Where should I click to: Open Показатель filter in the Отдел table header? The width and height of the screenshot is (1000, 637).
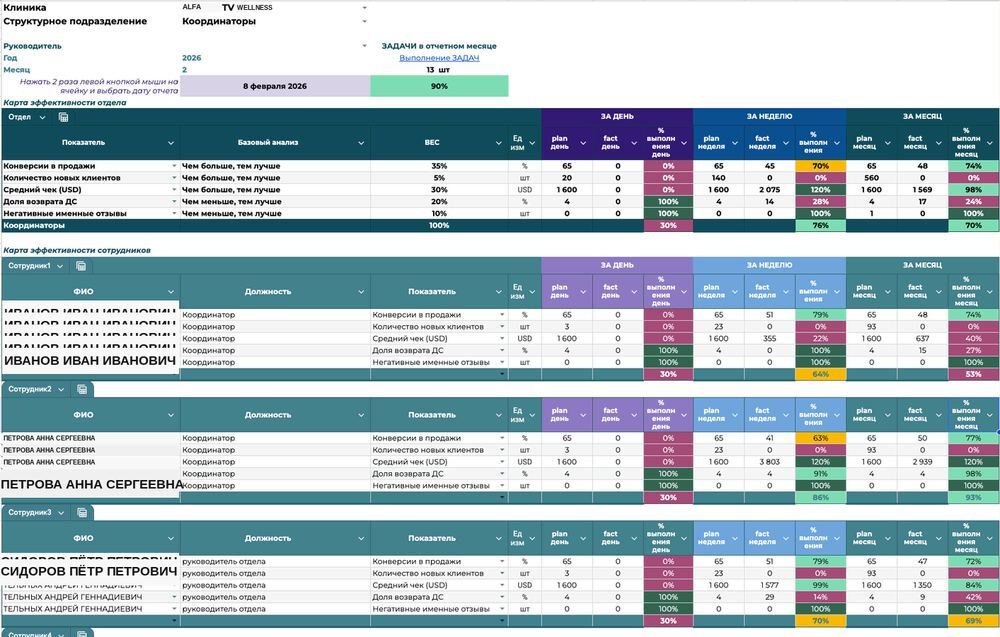point(171,143)
